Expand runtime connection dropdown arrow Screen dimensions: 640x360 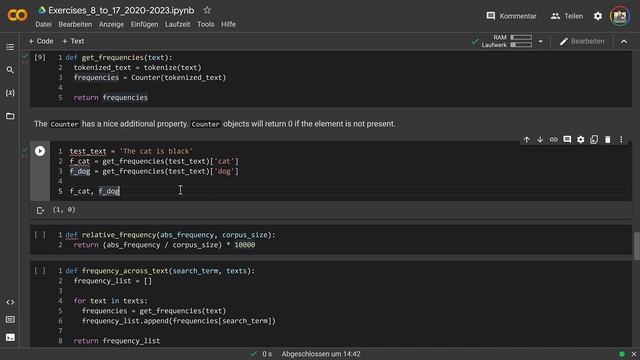pyautogui.click(x=540, y=41)
